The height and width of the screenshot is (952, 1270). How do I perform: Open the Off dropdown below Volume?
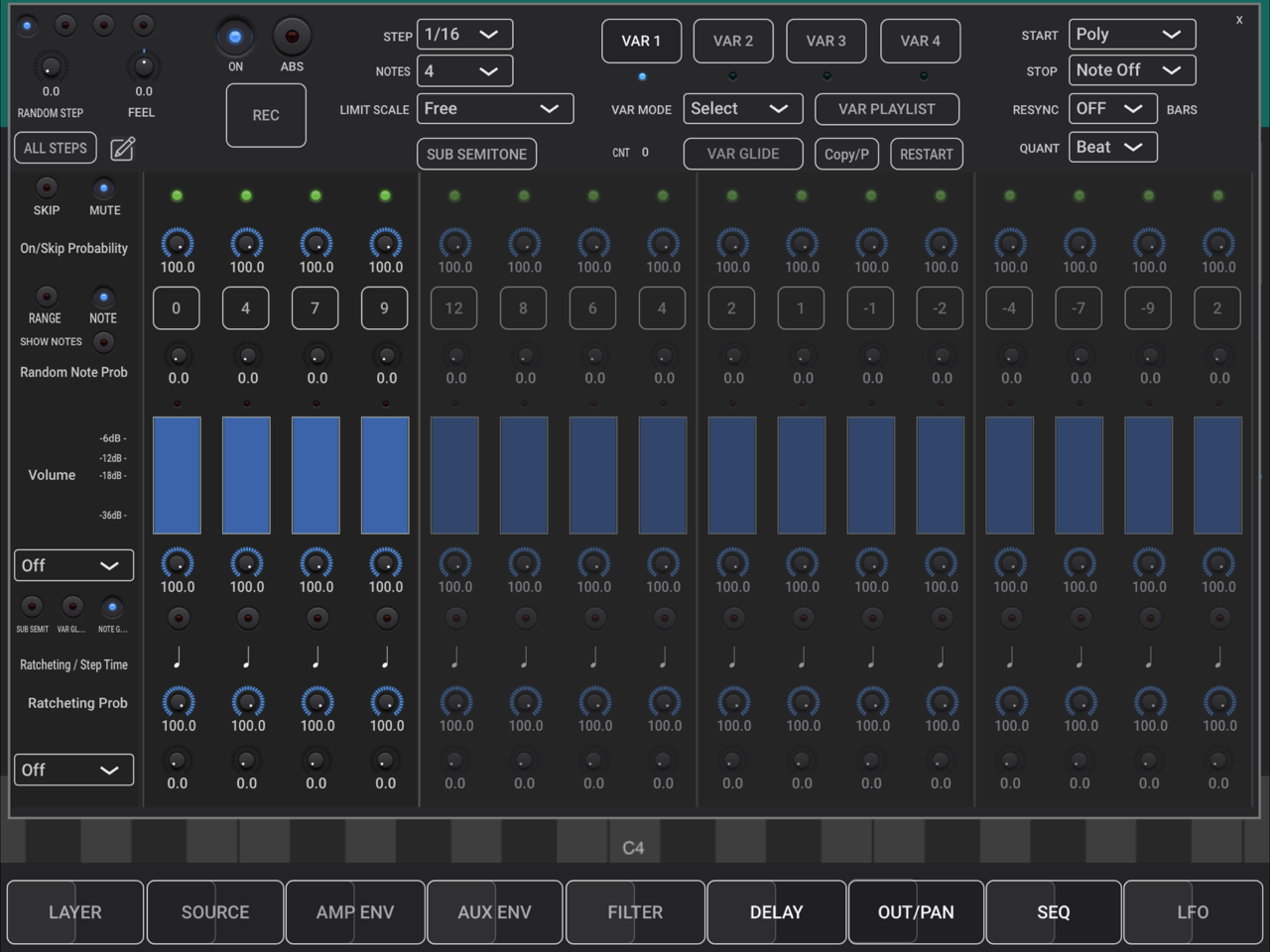(x=73, y=565)
